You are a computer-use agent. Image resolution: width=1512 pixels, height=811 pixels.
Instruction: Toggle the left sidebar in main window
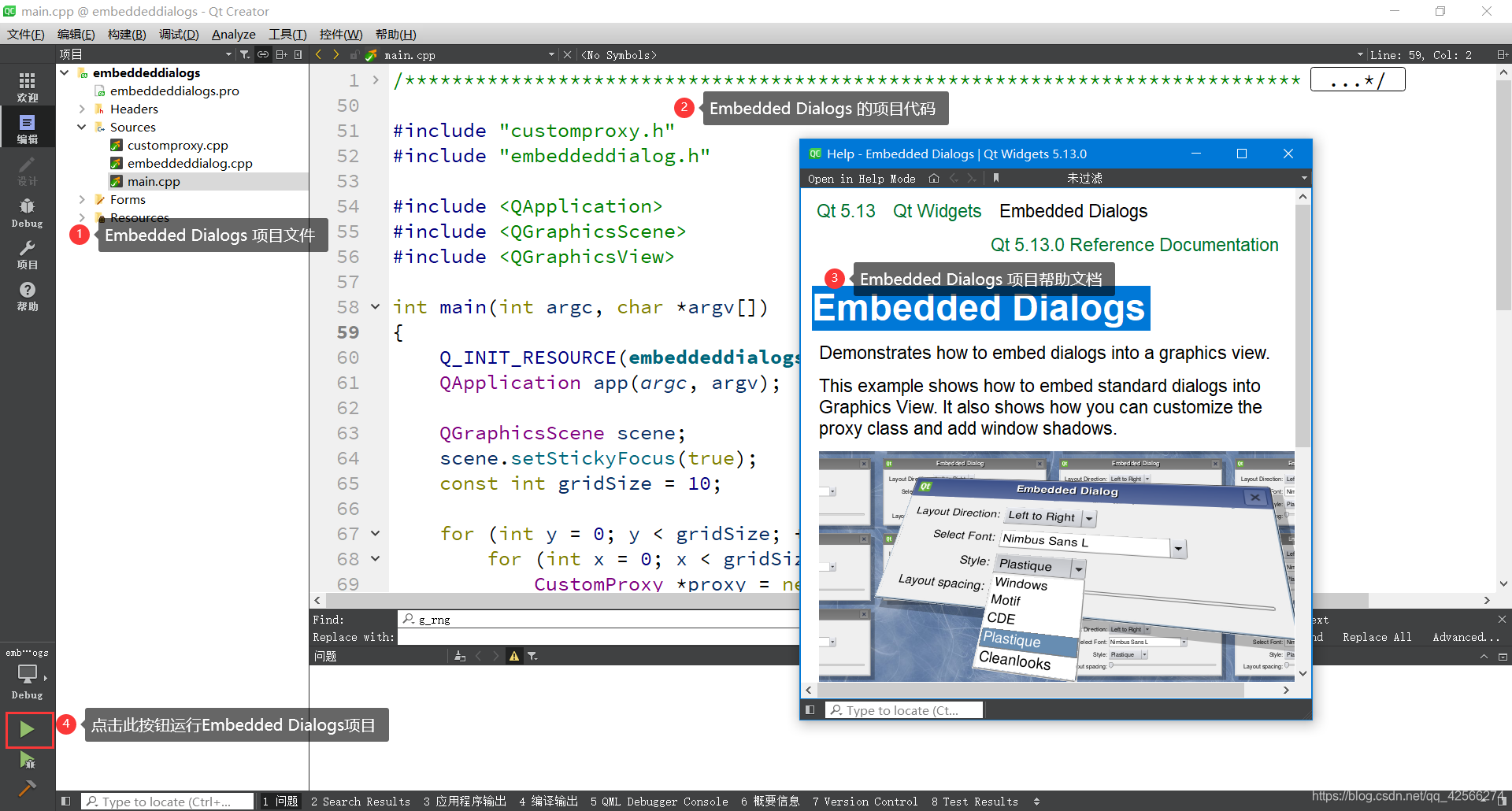click(x=66, y=802)
